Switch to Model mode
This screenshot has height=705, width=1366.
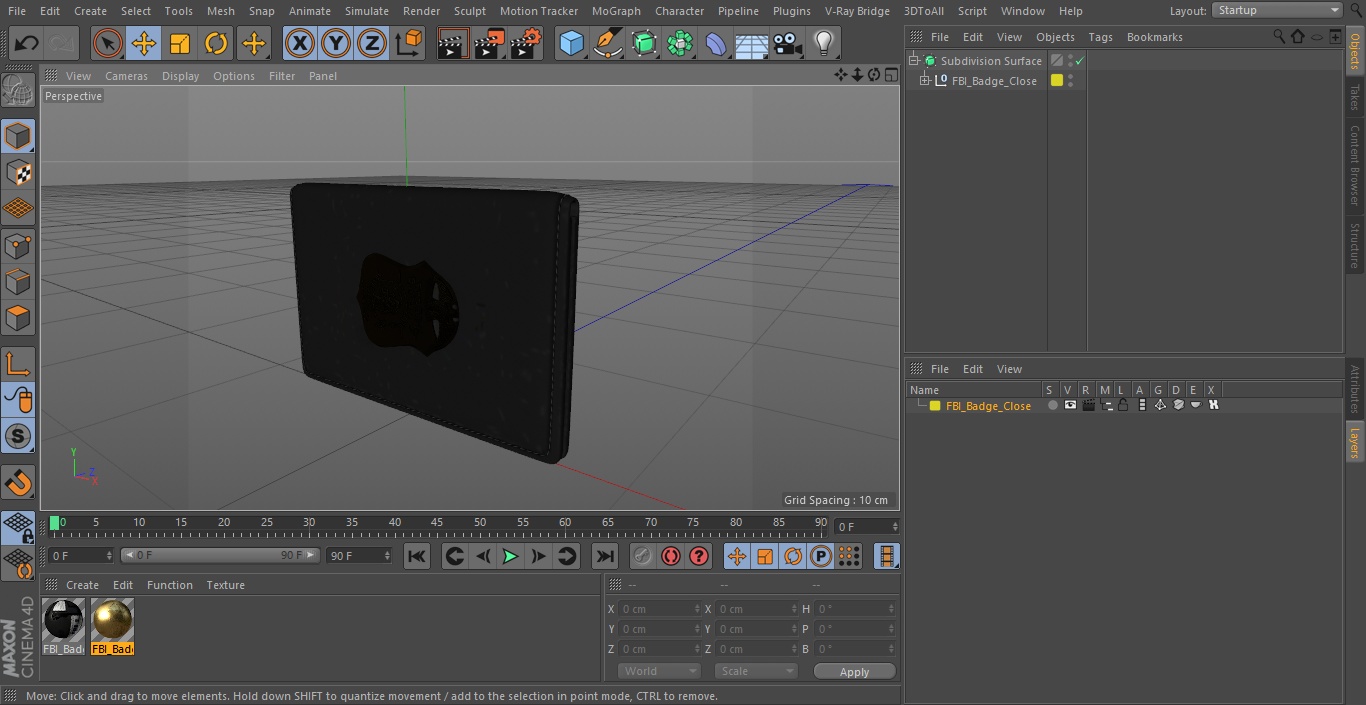(x=18, y=136)
